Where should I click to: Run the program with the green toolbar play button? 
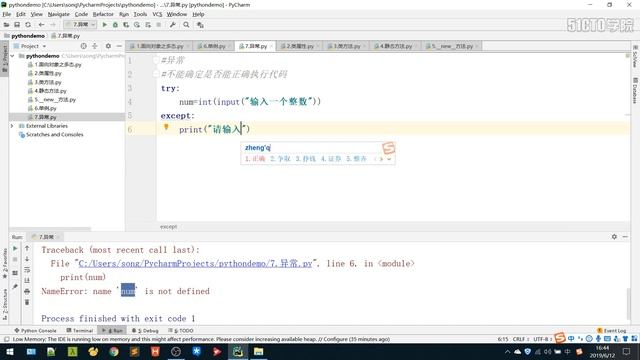[x=104, y=25]
